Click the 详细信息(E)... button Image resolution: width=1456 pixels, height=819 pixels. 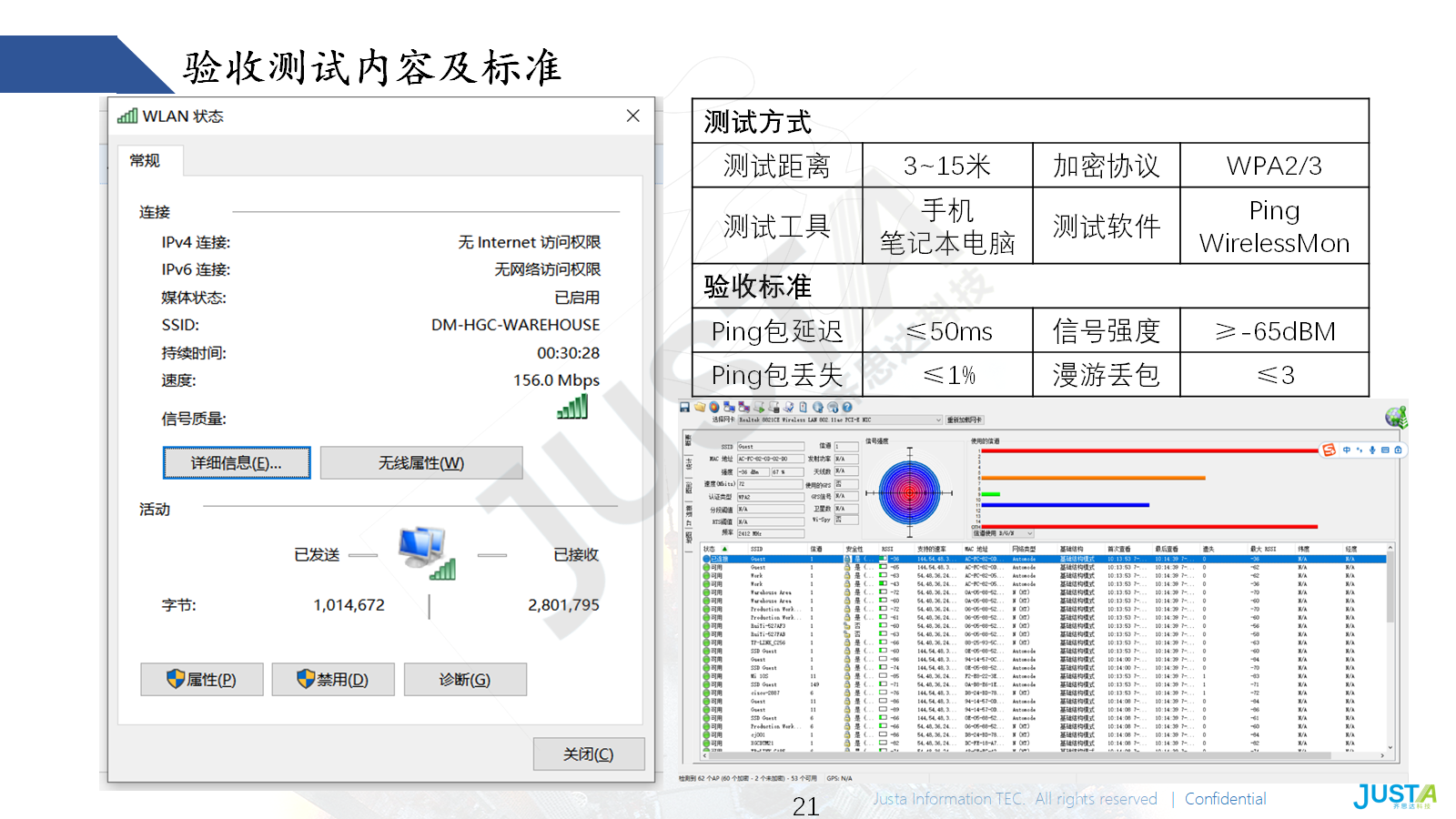(x=237, y=463)
